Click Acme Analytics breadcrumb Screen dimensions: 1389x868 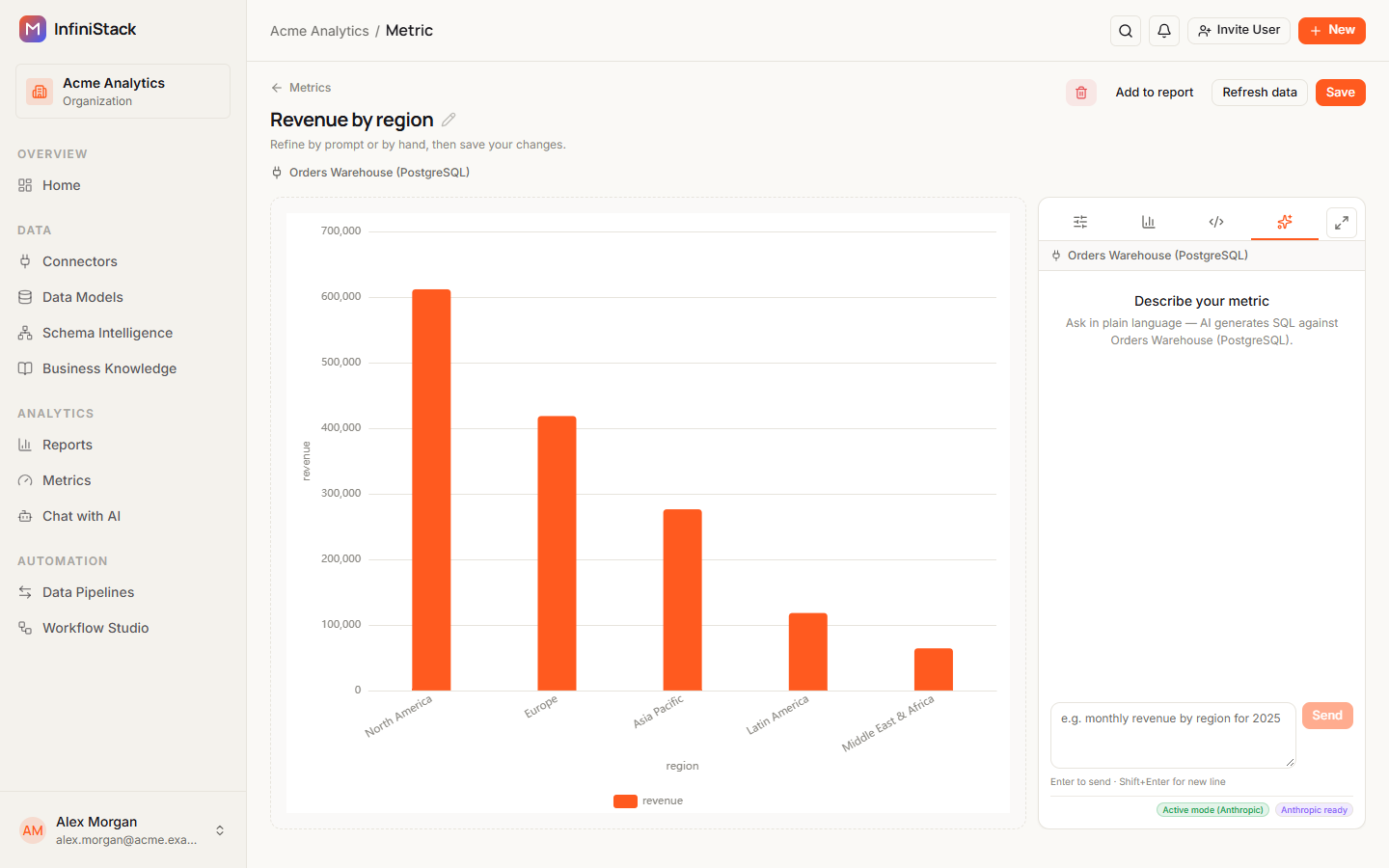point(319,31)
